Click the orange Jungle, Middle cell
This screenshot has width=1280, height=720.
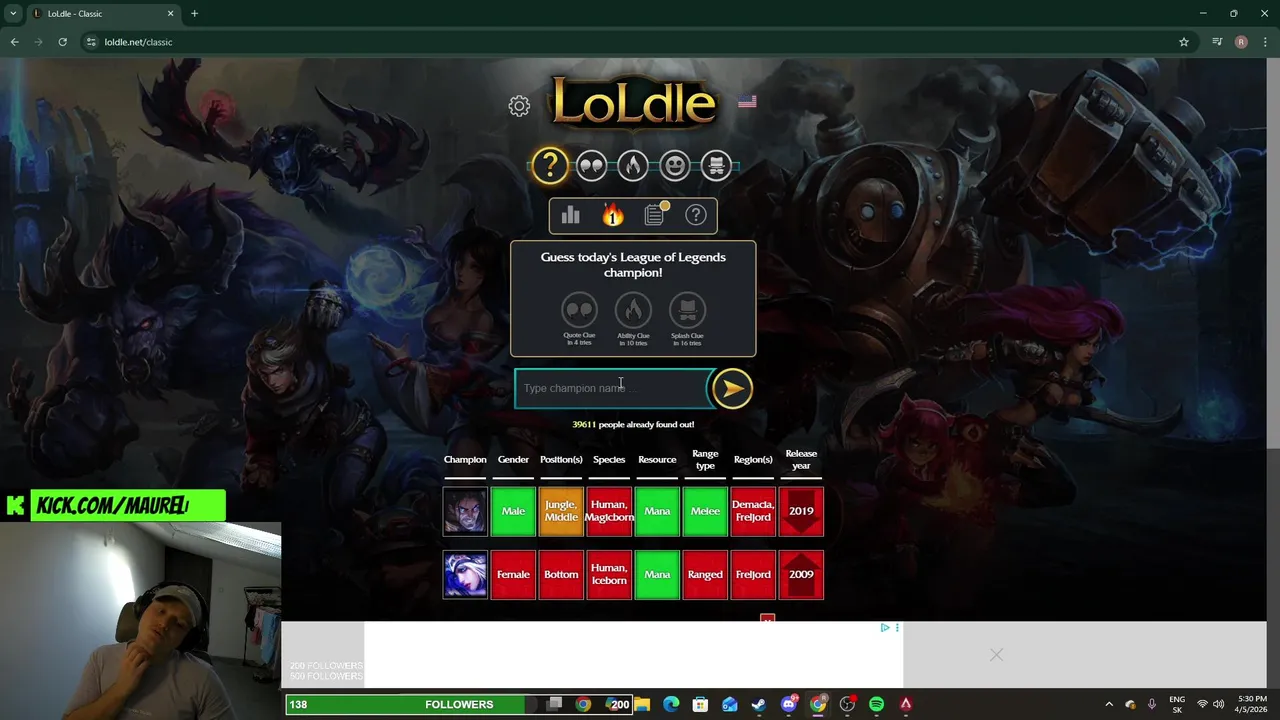point(561,511)
